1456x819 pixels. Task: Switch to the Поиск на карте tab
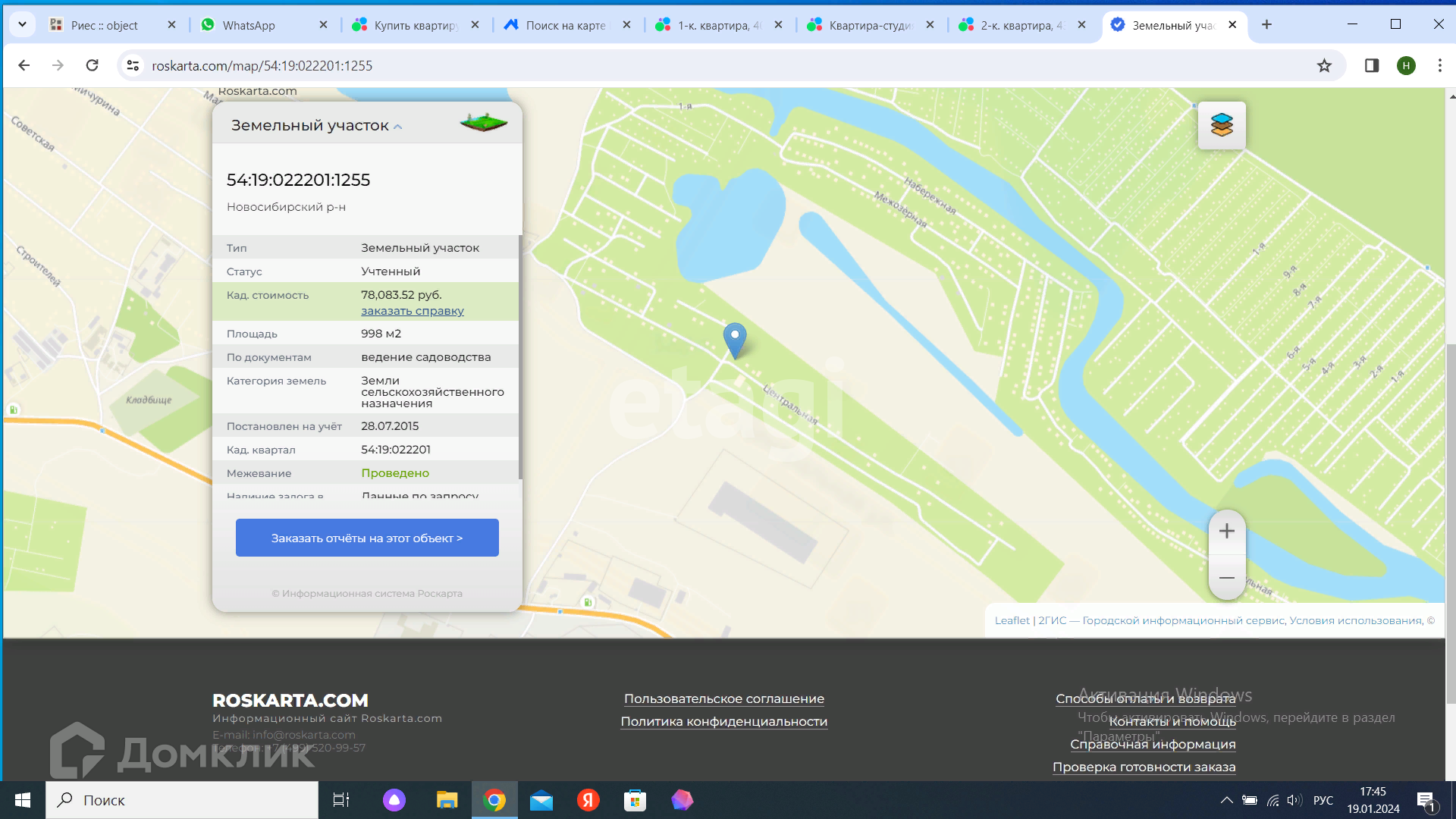pyautogui.click(x=566, y=25)
